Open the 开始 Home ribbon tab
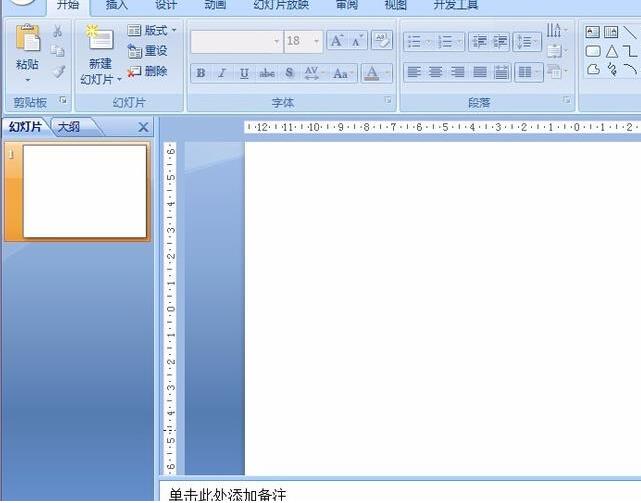641x503 pixels. click(68, 5)
